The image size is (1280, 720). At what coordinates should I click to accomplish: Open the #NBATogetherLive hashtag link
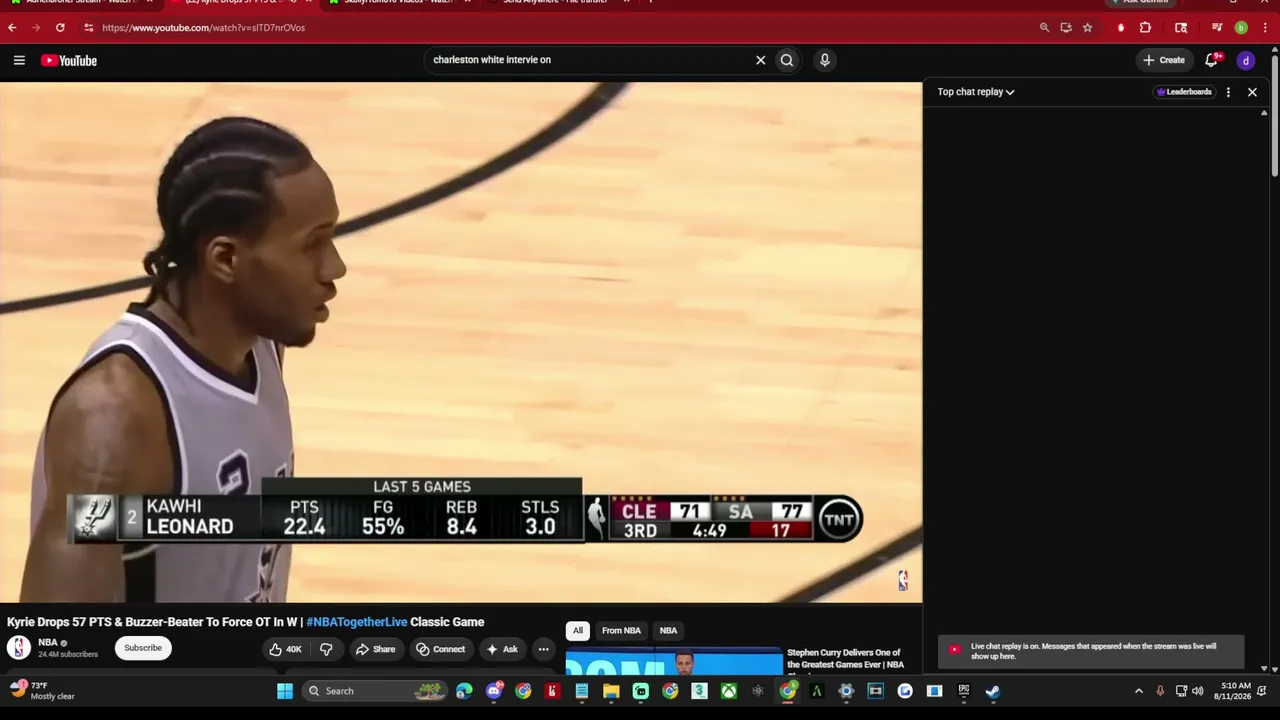coord(357,622)
